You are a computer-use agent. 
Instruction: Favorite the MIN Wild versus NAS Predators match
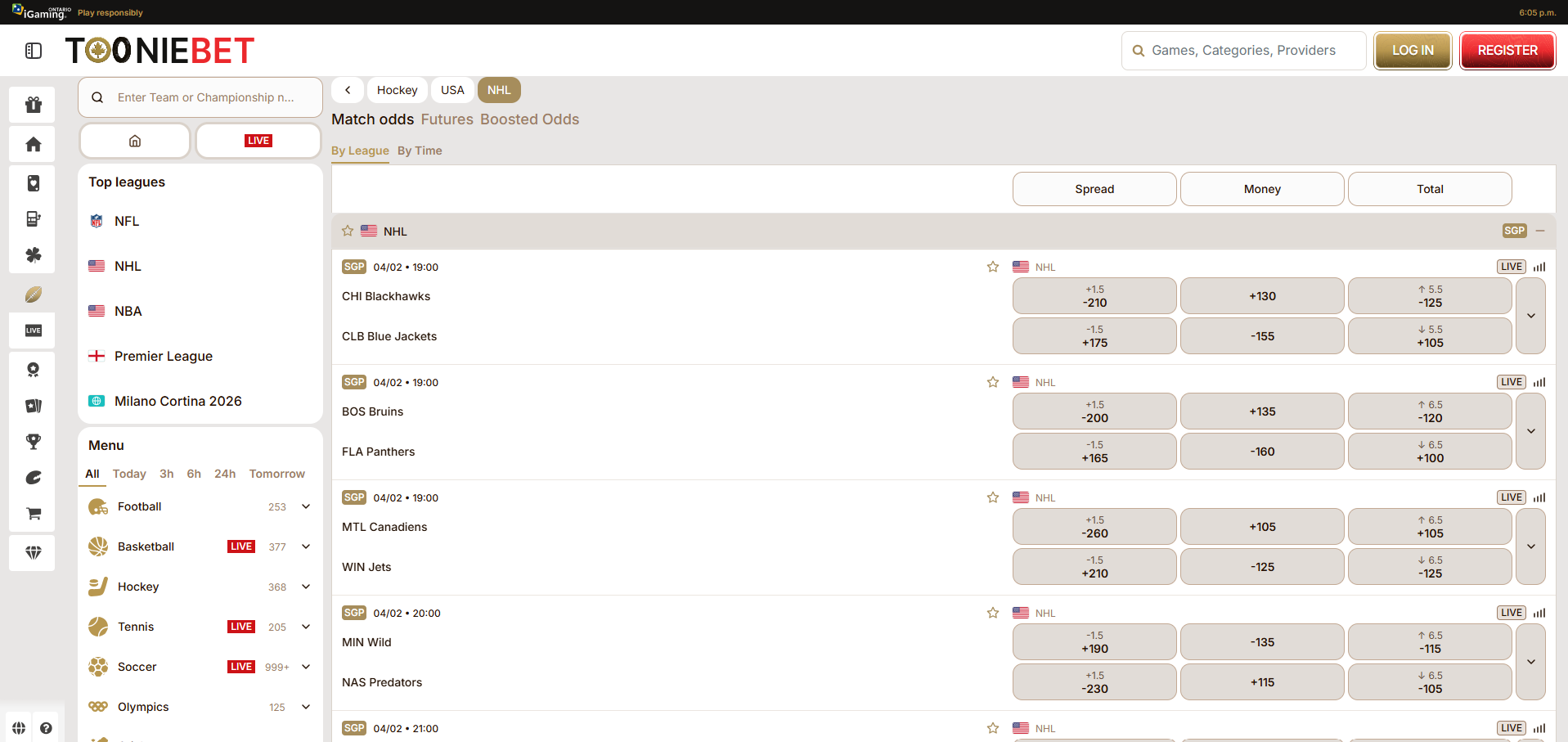pyautogui.click(x=992, y=612)
